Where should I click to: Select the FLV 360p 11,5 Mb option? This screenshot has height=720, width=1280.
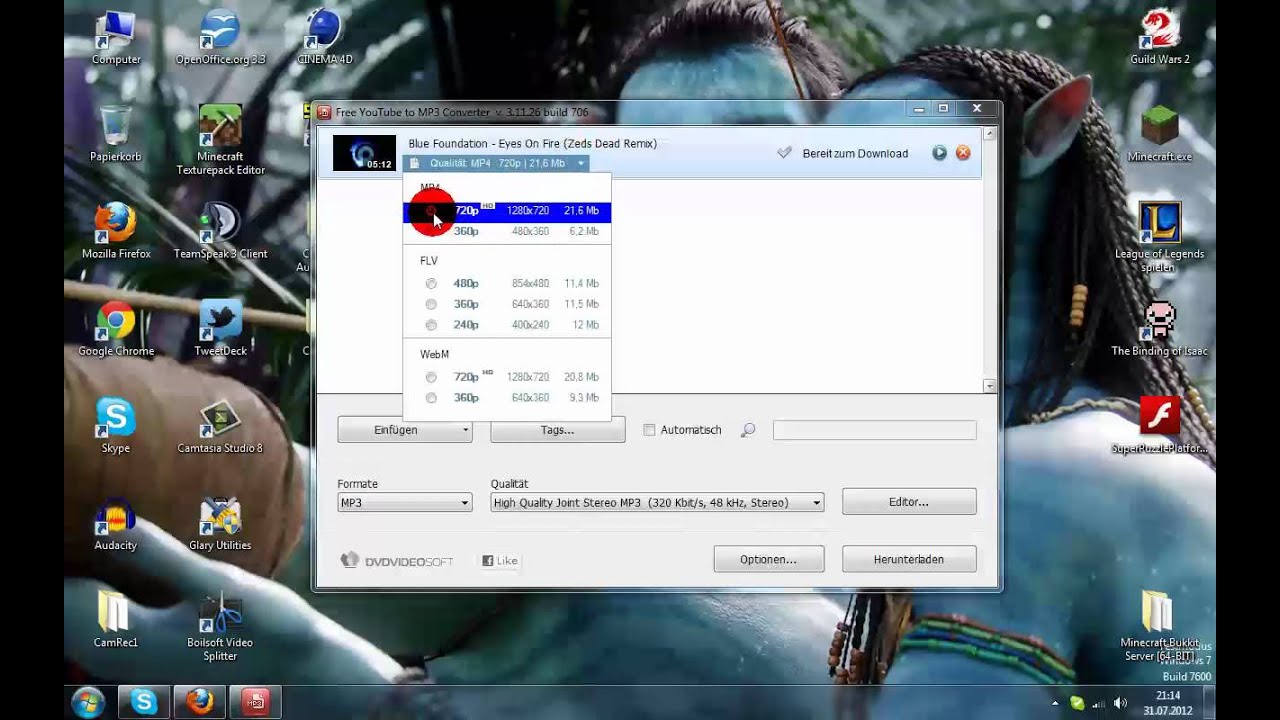507,304
